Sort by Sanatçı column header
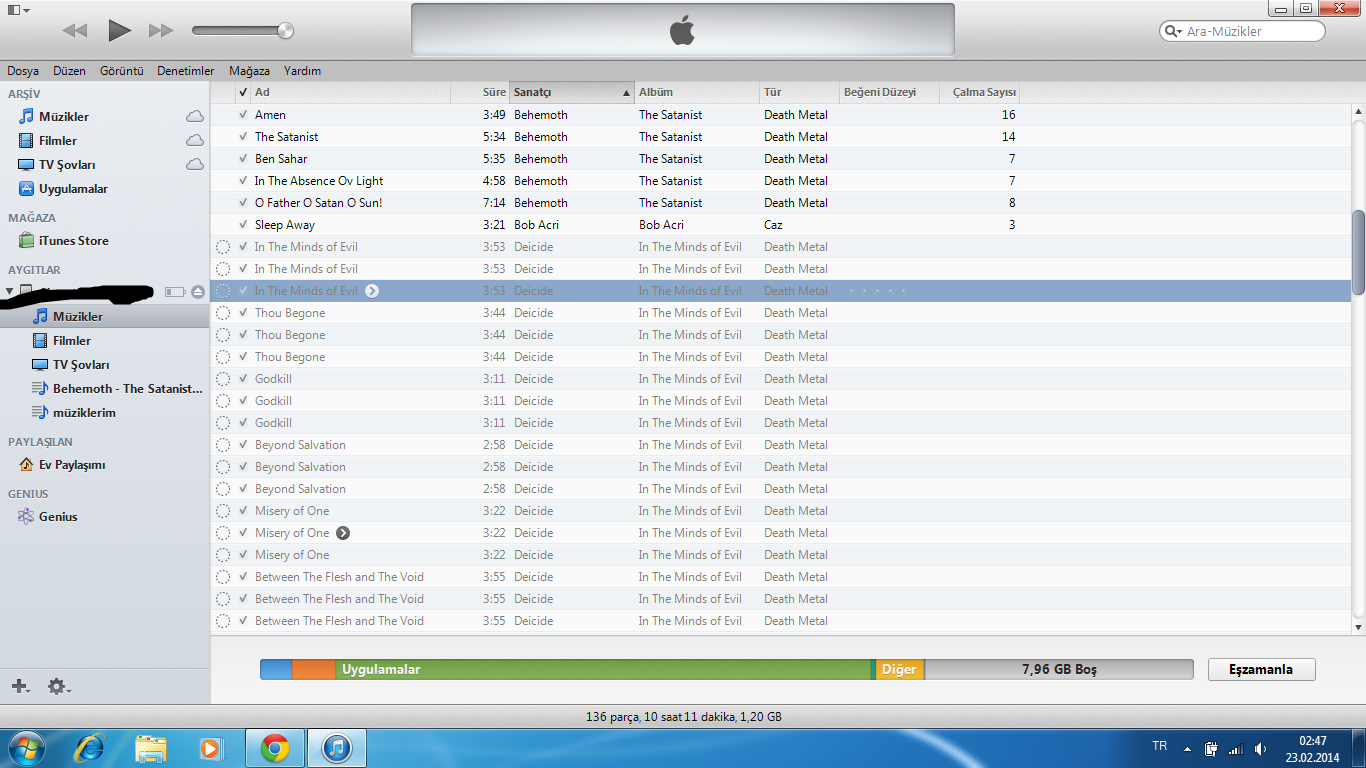Image resolution: width=1366 pixels, height=768 pixels. [x=572, y=92]
